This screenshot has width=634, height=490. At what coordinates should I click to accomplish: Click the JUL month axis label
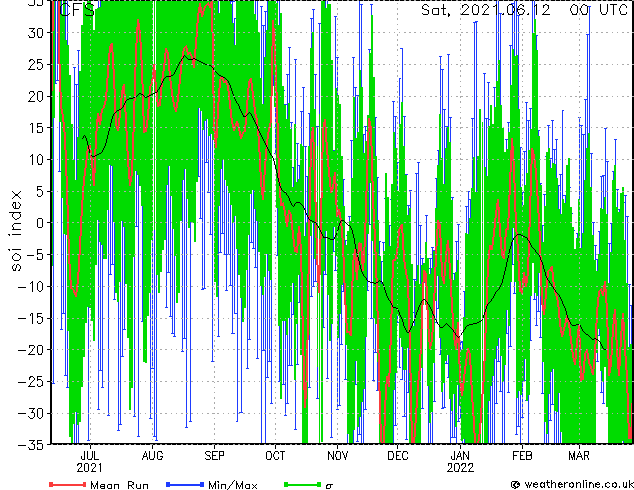(x=90, y=456)
